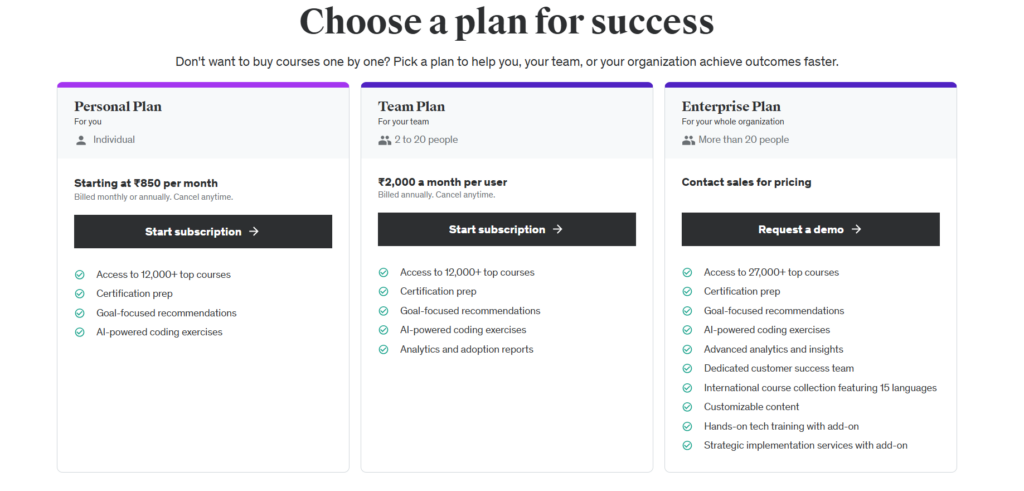Click Starting at ₹850 per month text

[146, 183]
